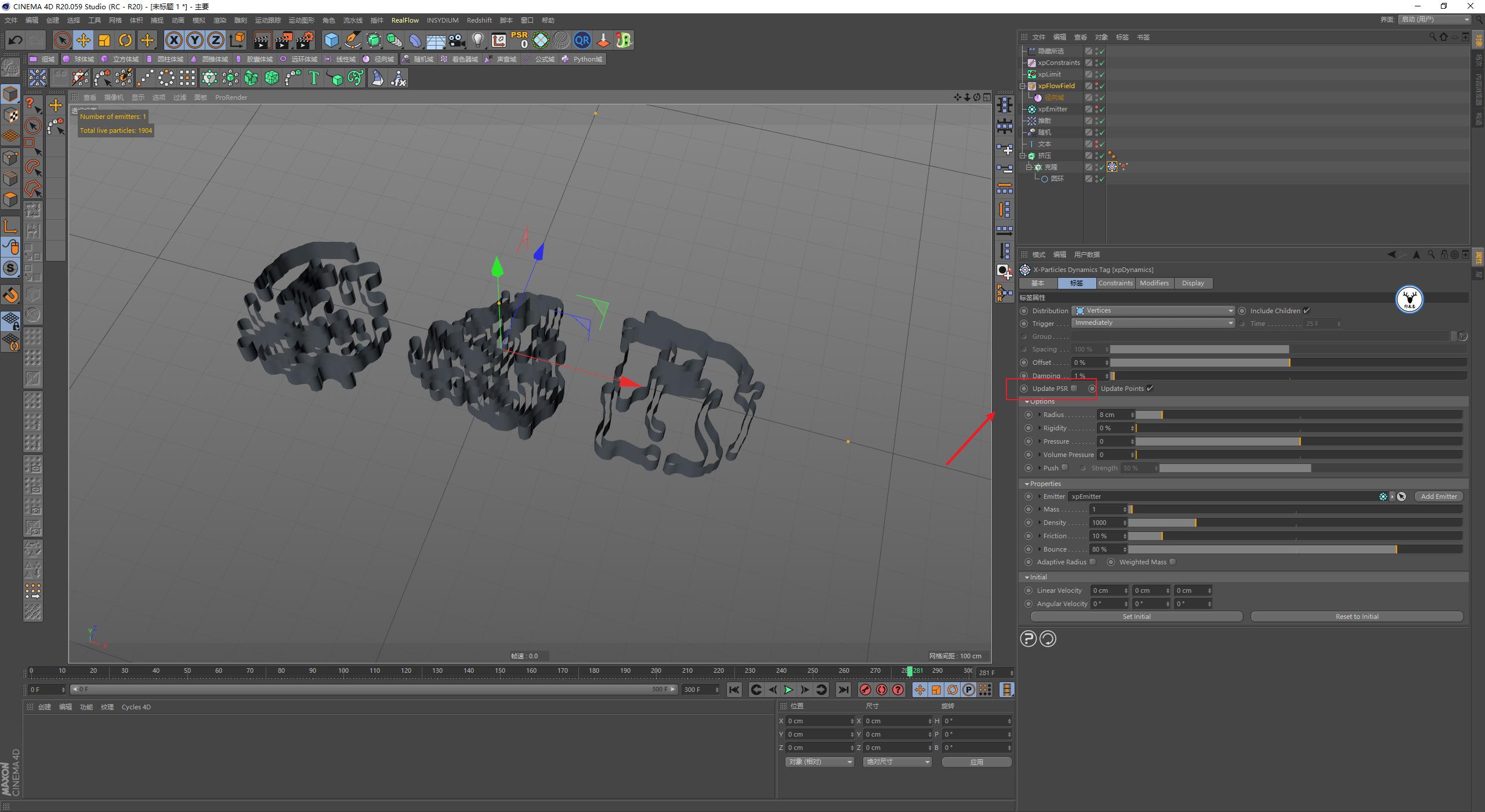
Task: Open the RealFlow menu
Action: [405, 20]
